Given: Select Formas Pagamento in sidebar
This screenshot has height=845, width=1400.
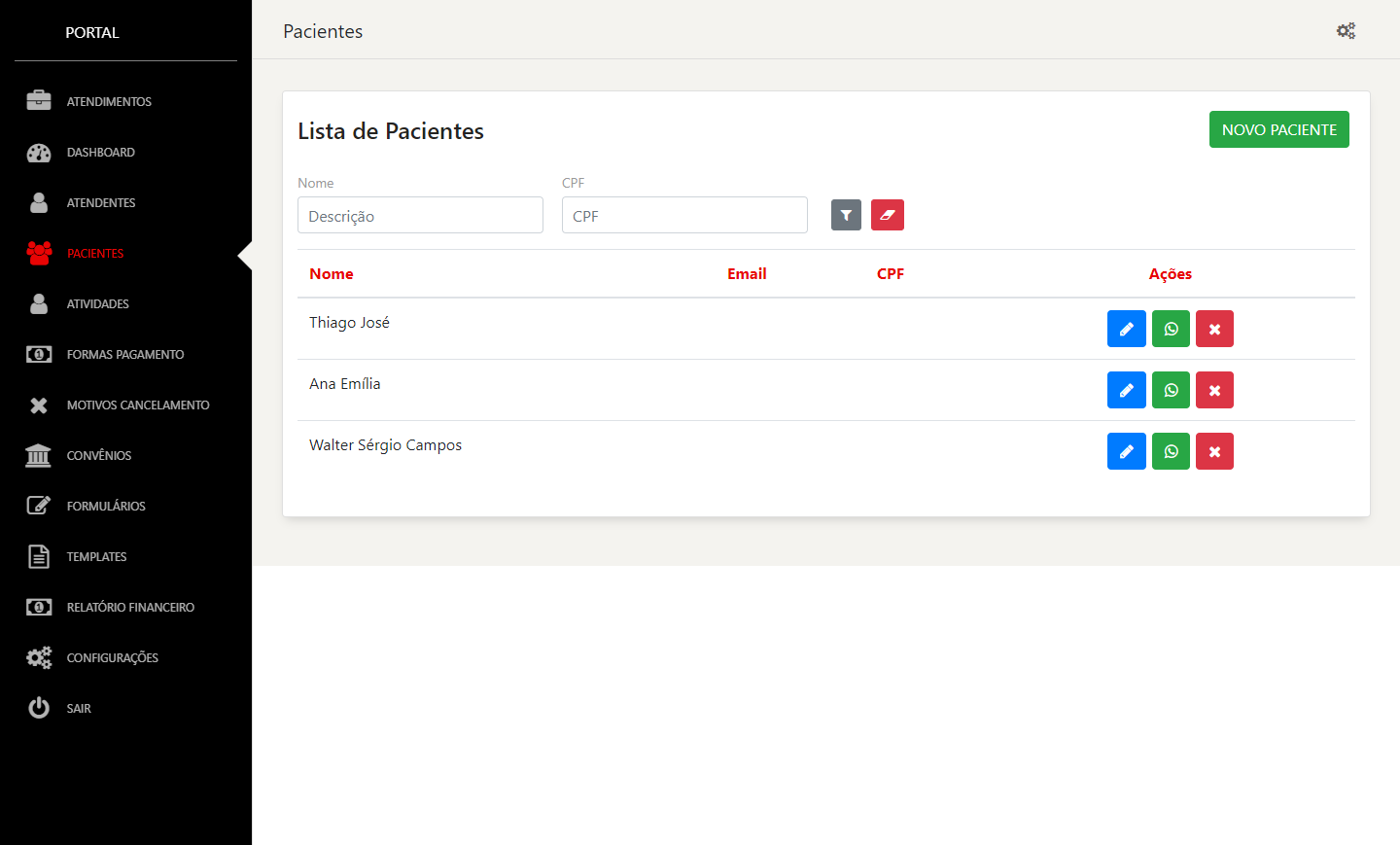Looking at the screenshot, I should tap(124, 354).
